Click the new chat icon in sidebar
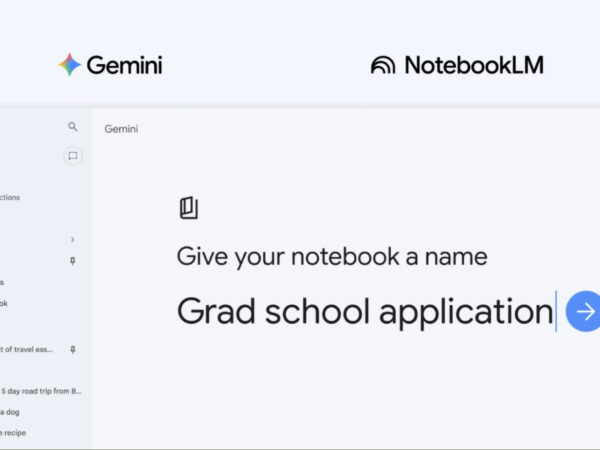600x450 pixels. 72,156
